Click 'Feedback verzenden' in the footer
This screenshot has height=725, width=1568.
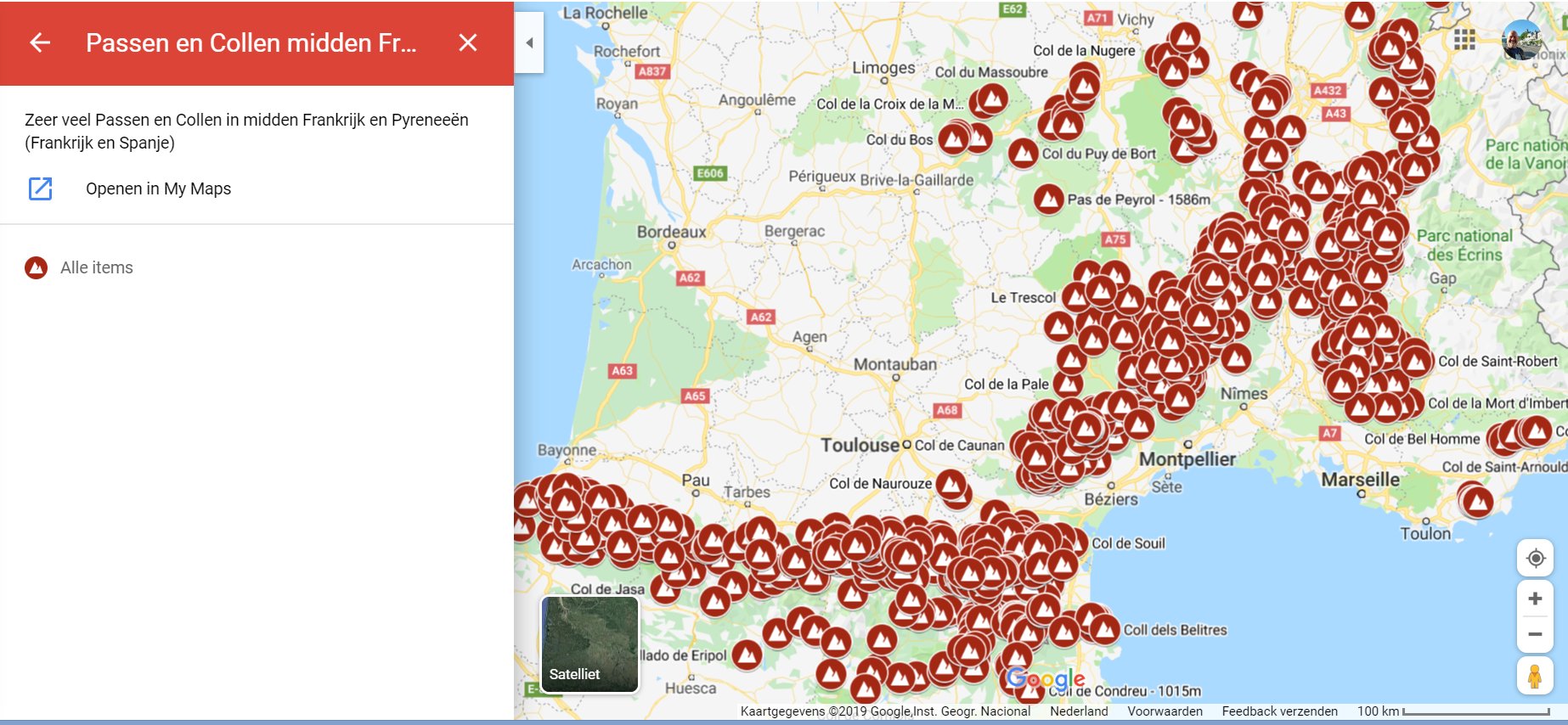pyautogui.click(x=1279, y=711)
